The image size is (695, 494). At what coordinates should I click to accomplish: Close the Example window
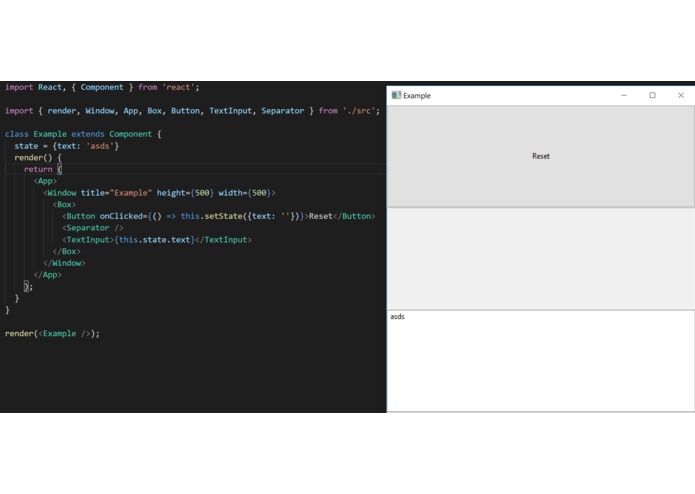click(x=681, y=95)
